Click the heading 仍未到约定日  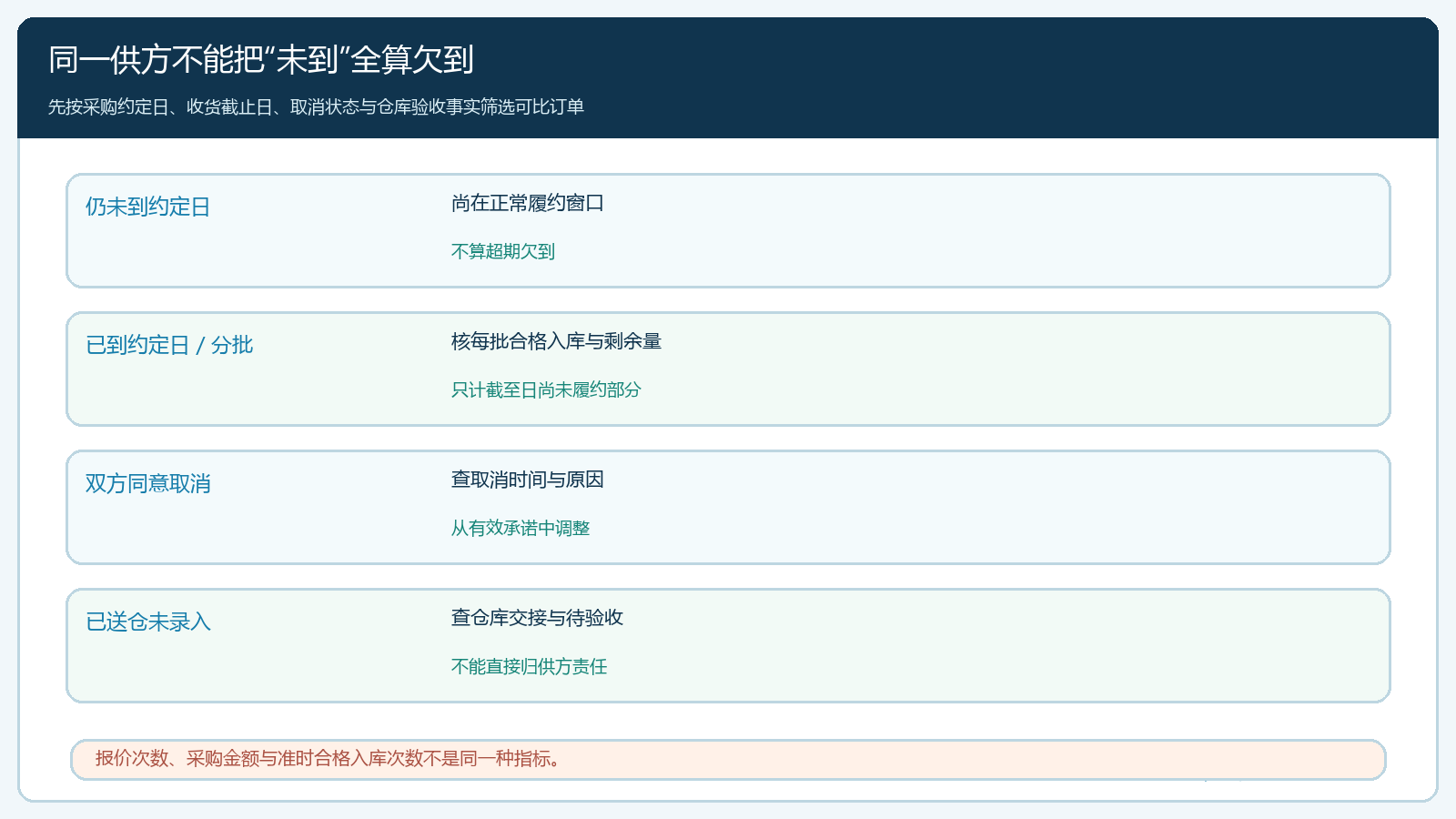point(147,207)
